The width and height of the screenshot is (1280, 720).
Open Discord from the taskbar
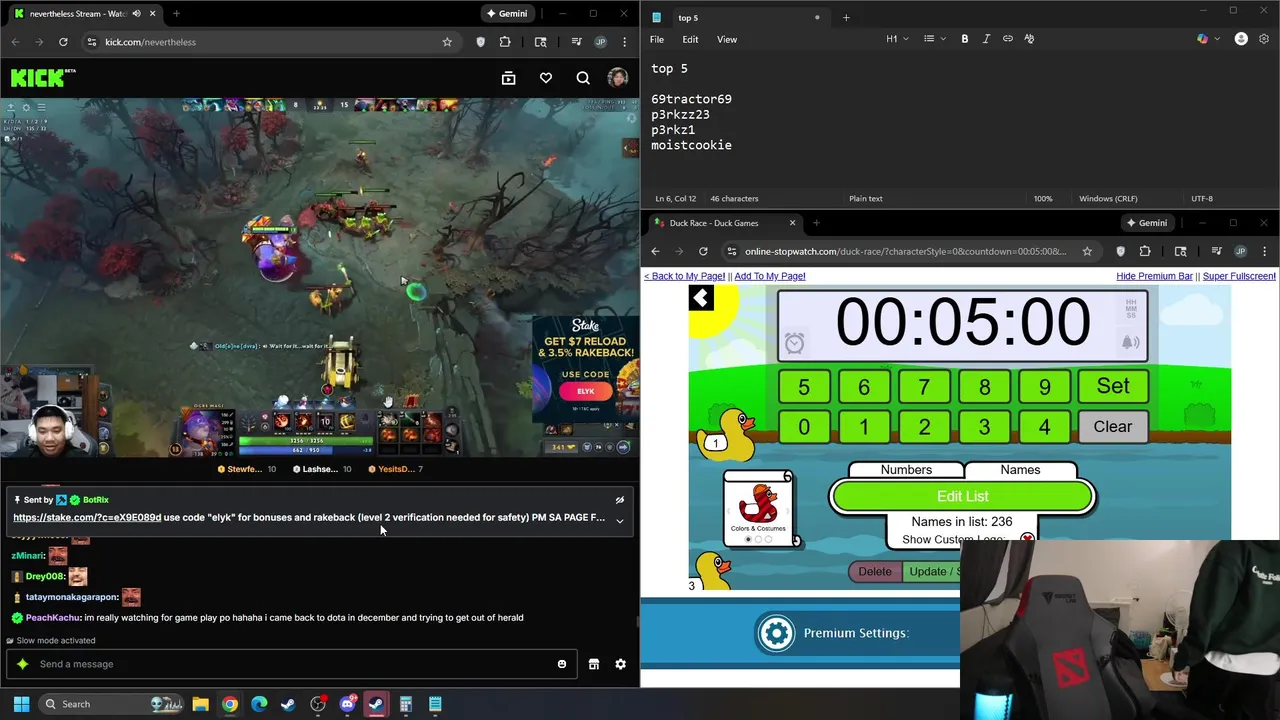347,704
